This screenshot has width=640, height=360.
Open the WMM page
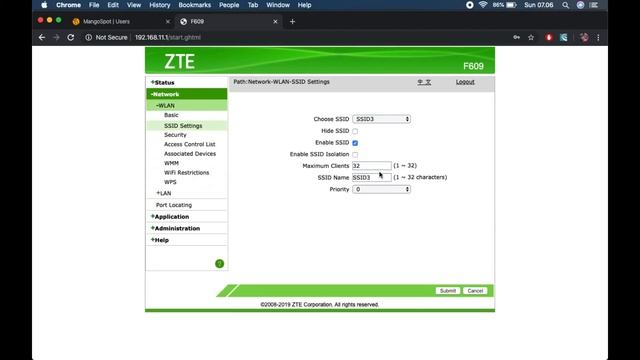pos(171,163)
